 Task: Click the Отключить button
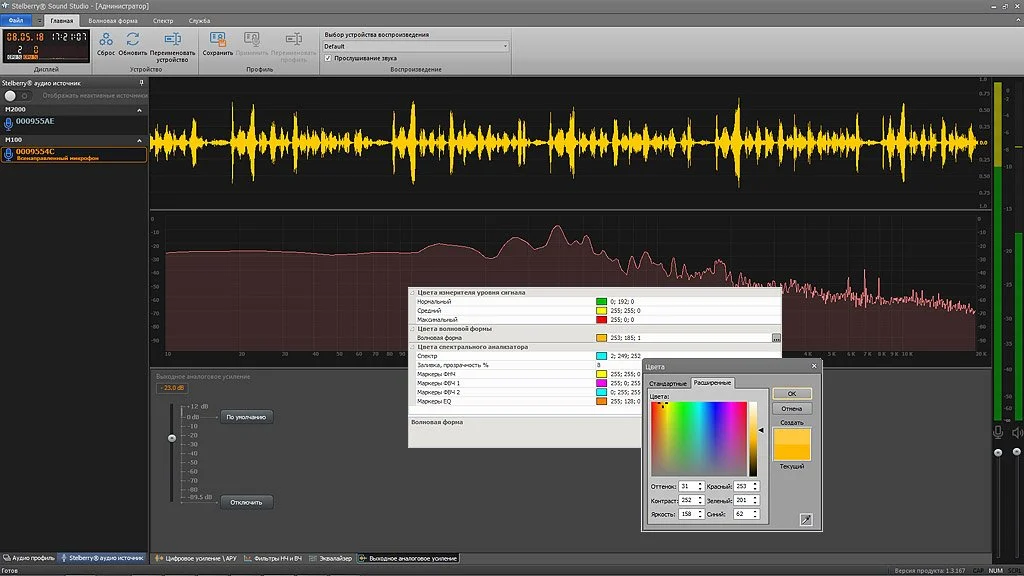[x=246, y=502]
